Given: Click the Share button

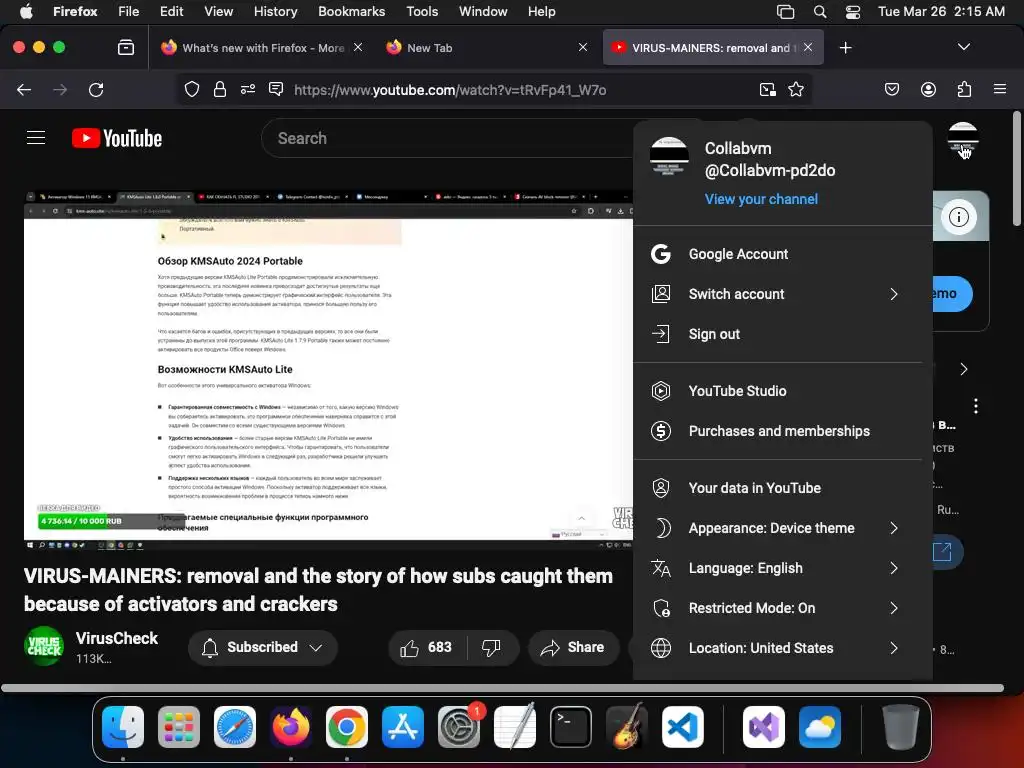Looking at the screenshot, I should (573, 647).
